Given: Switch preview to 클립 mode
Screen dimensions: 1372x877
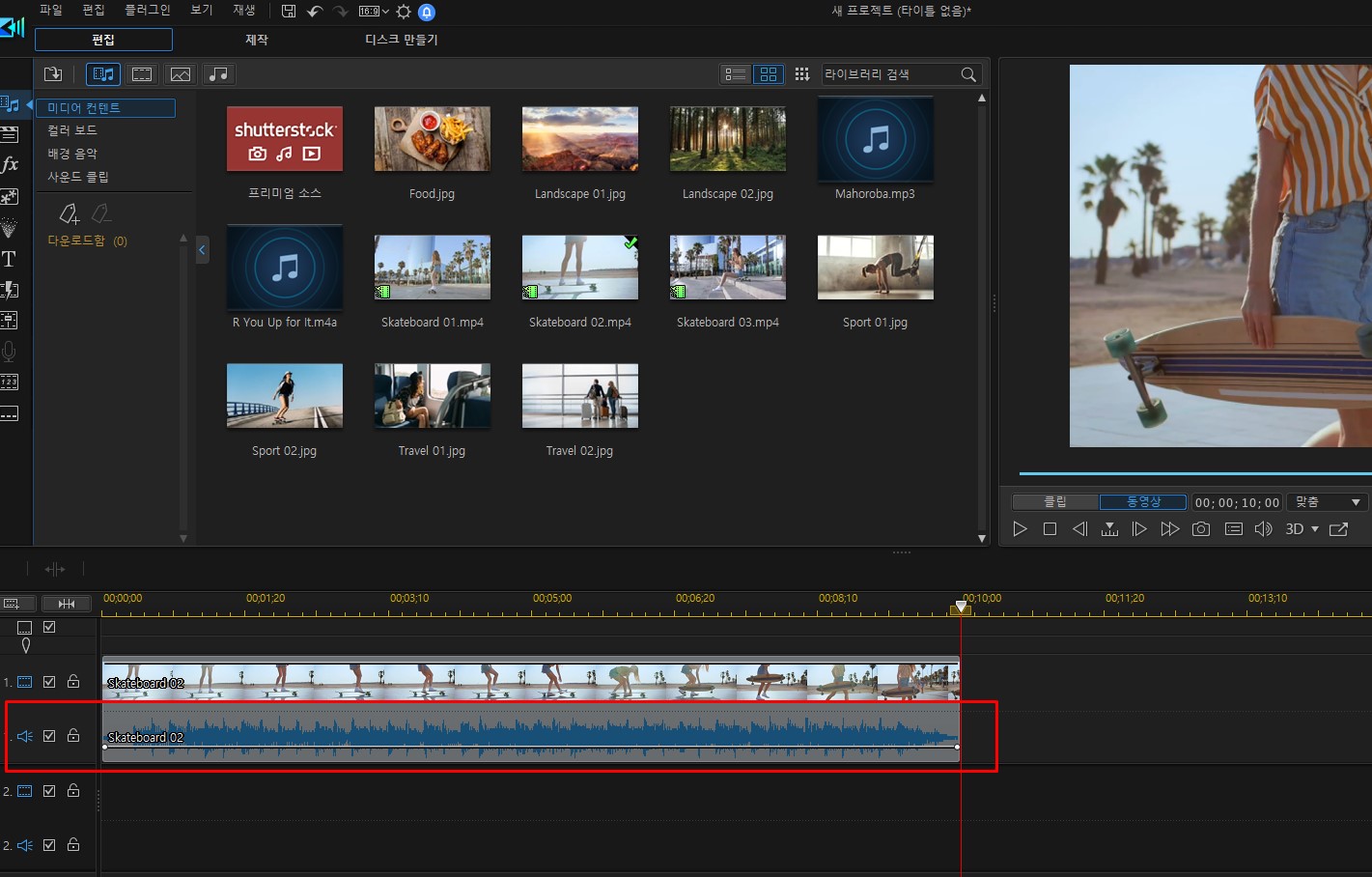Looking at the screenshot, I should coord(1054,502).
